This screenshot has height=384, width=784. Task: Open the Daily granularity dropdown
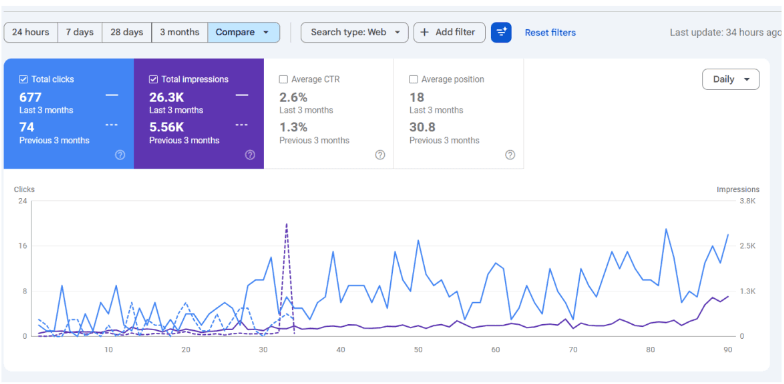[730, 80]
